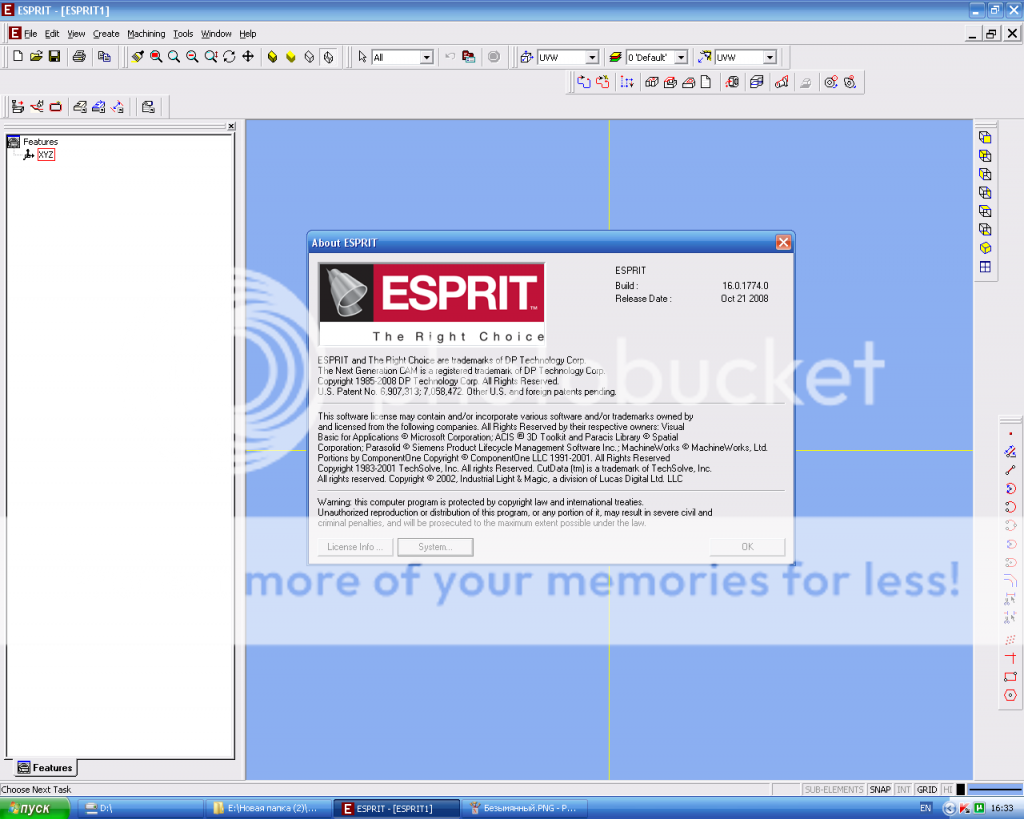Click the red-lens zoom magnifier icon
Viewport: 1024px width, 819px height.
(156, 57)
